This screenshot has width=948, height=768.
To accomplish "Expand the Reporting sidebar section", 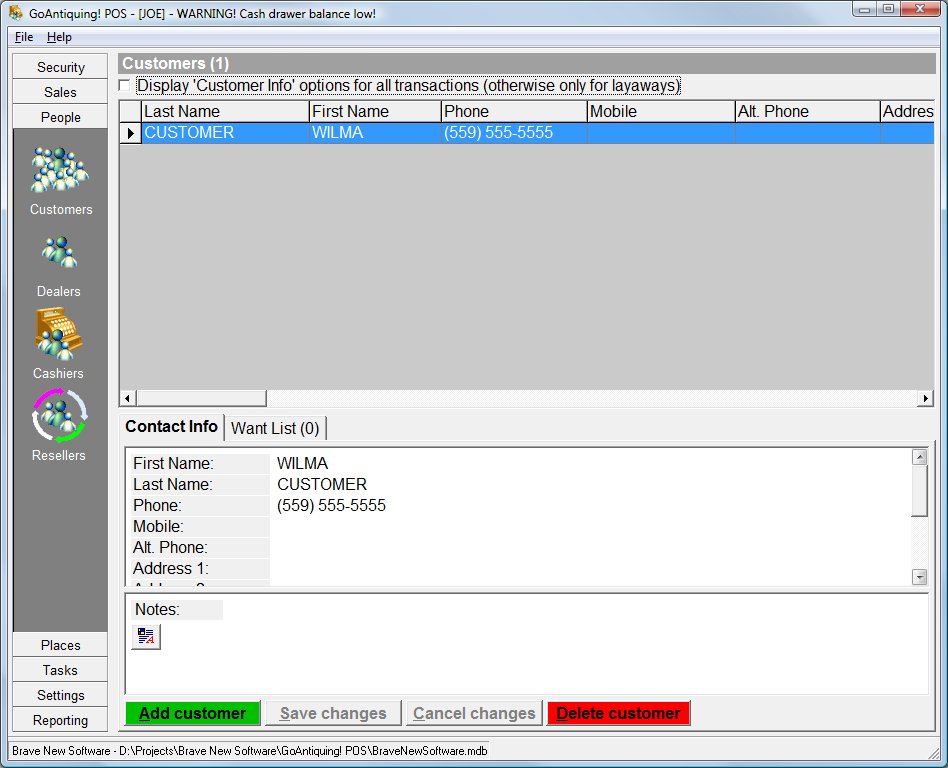I will [60, 720].
